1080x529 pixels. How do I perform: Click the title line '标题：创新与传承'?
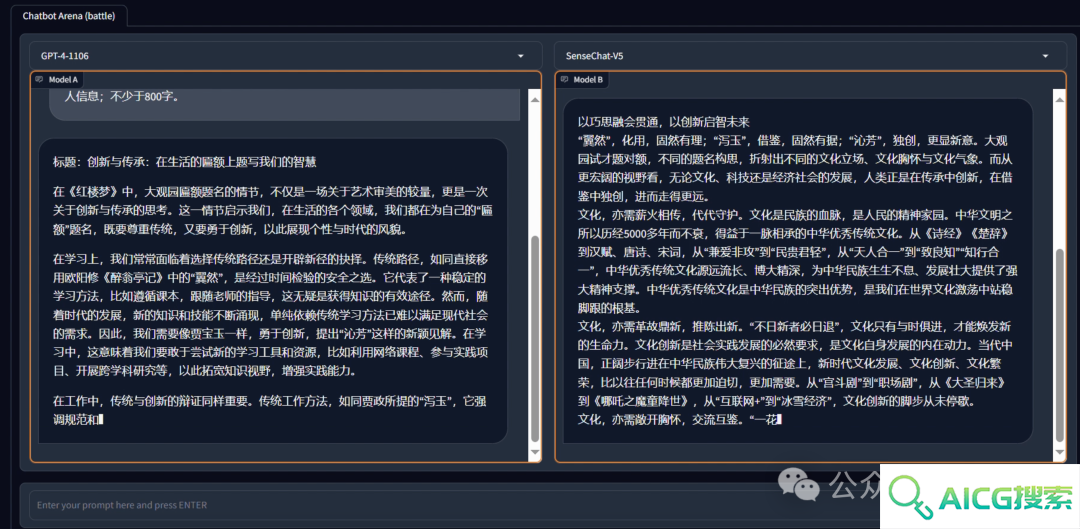coord(185,162)
